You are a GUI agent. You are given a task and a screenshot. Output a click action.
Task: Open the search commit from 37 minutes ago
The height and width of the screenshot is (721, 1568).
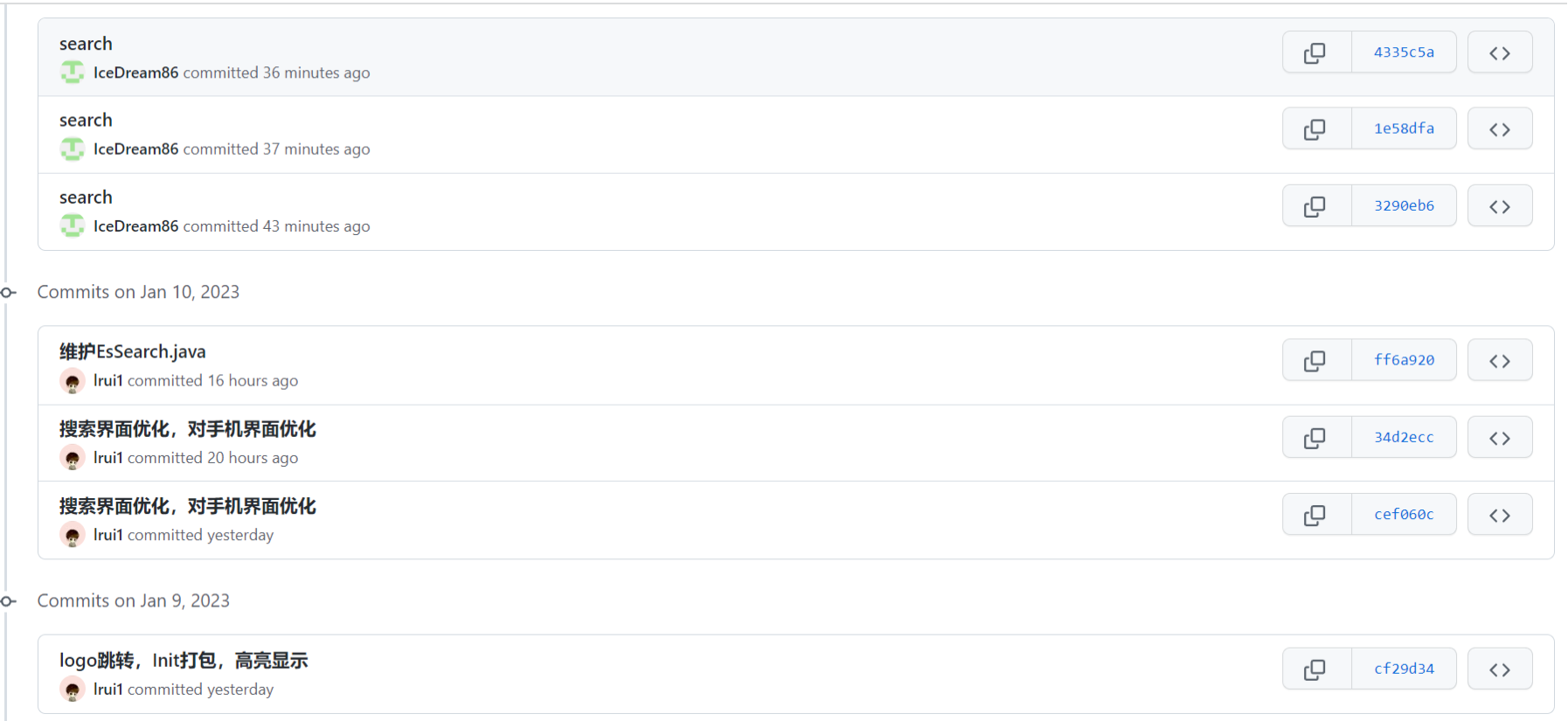click(86, 121)
